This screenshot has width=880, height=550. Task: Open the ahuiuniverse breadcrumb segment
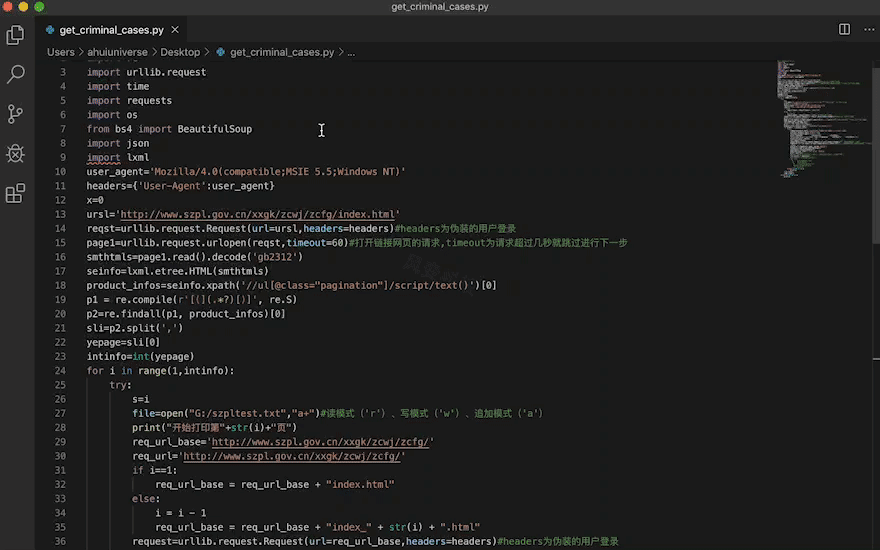[x=117, y=52]
